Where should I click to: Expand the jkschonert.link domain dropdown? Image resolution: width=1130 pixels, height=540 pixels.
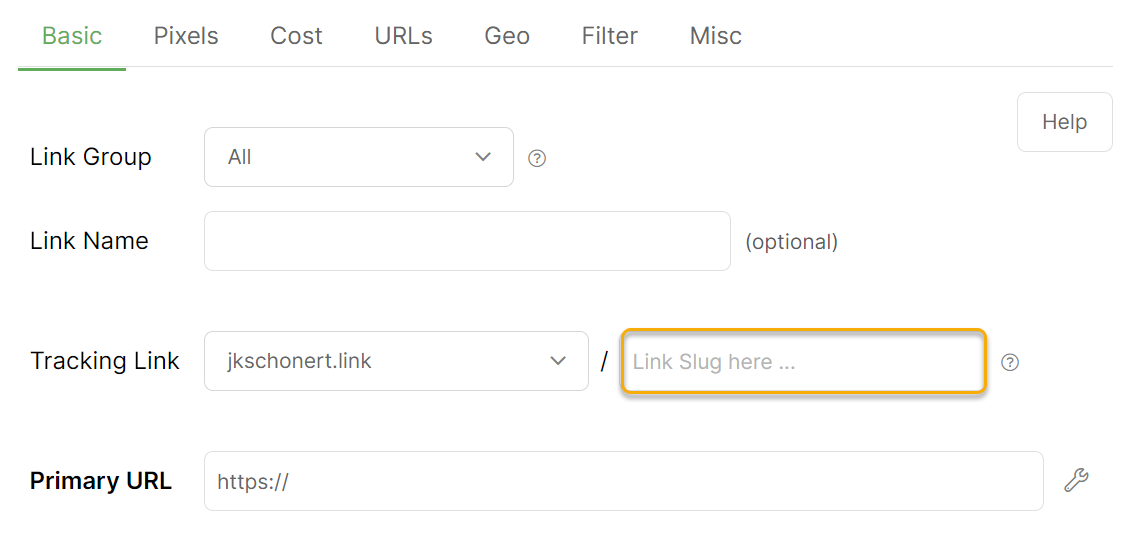[x=396, y=361]
